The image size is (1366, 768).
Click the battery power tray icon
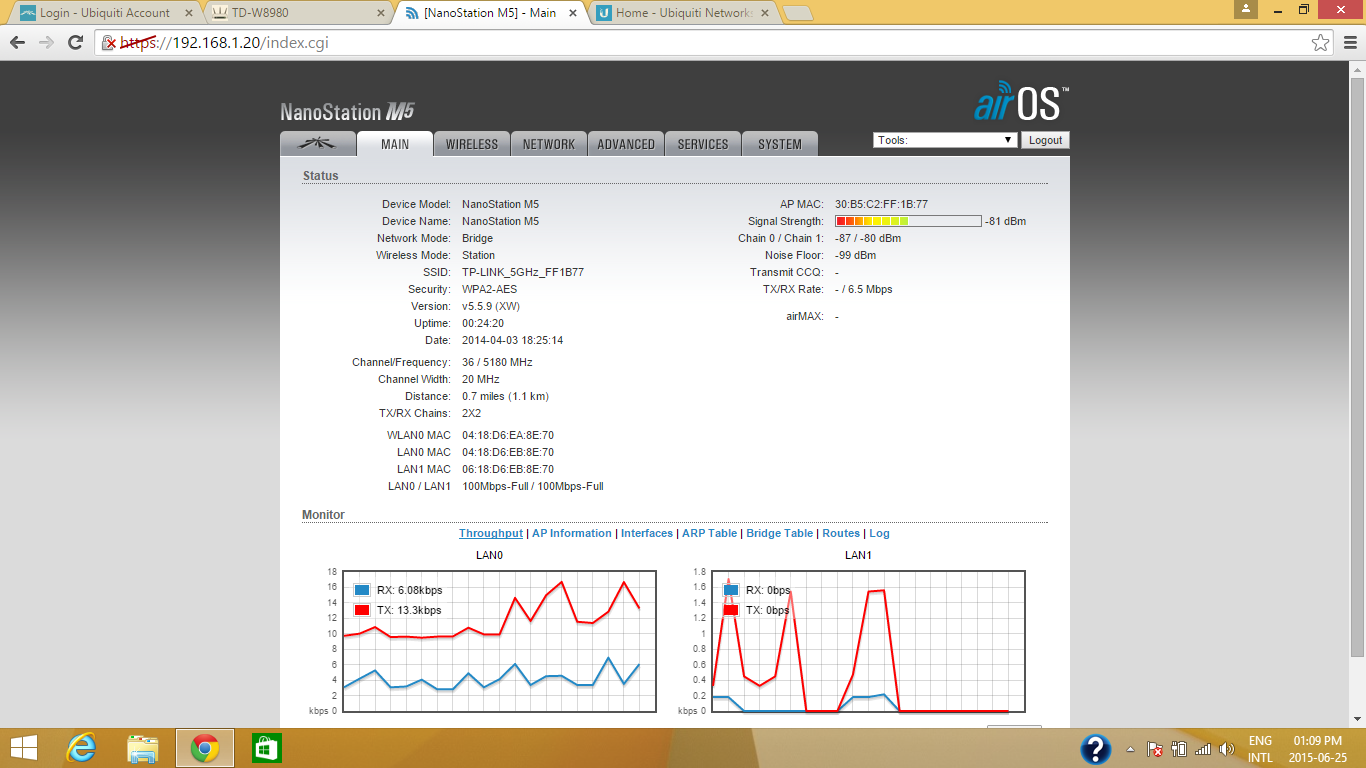(x=1179, y=749)
